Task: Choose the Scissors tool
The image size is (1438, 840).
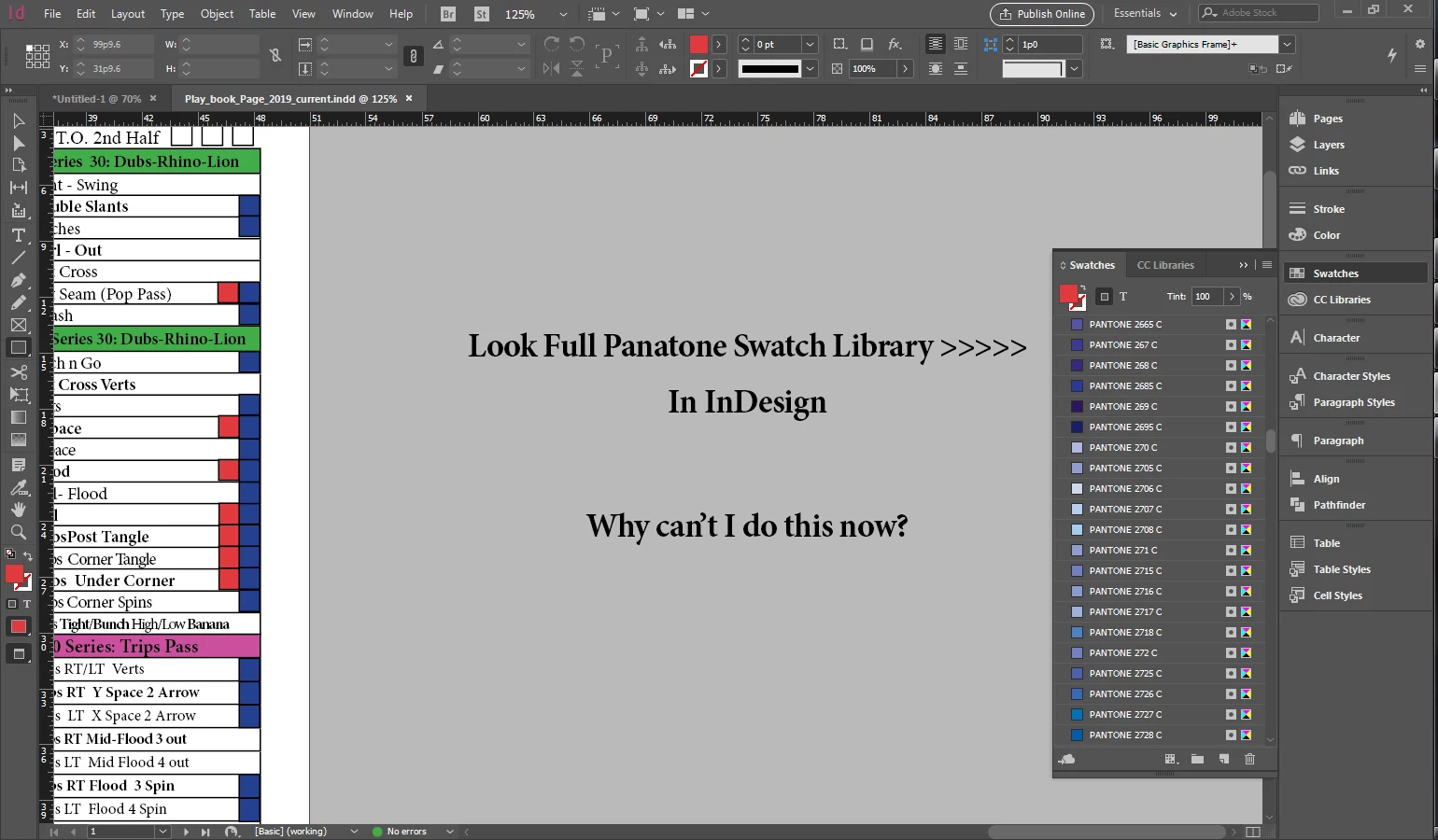Action: click(x=18, y=372)
